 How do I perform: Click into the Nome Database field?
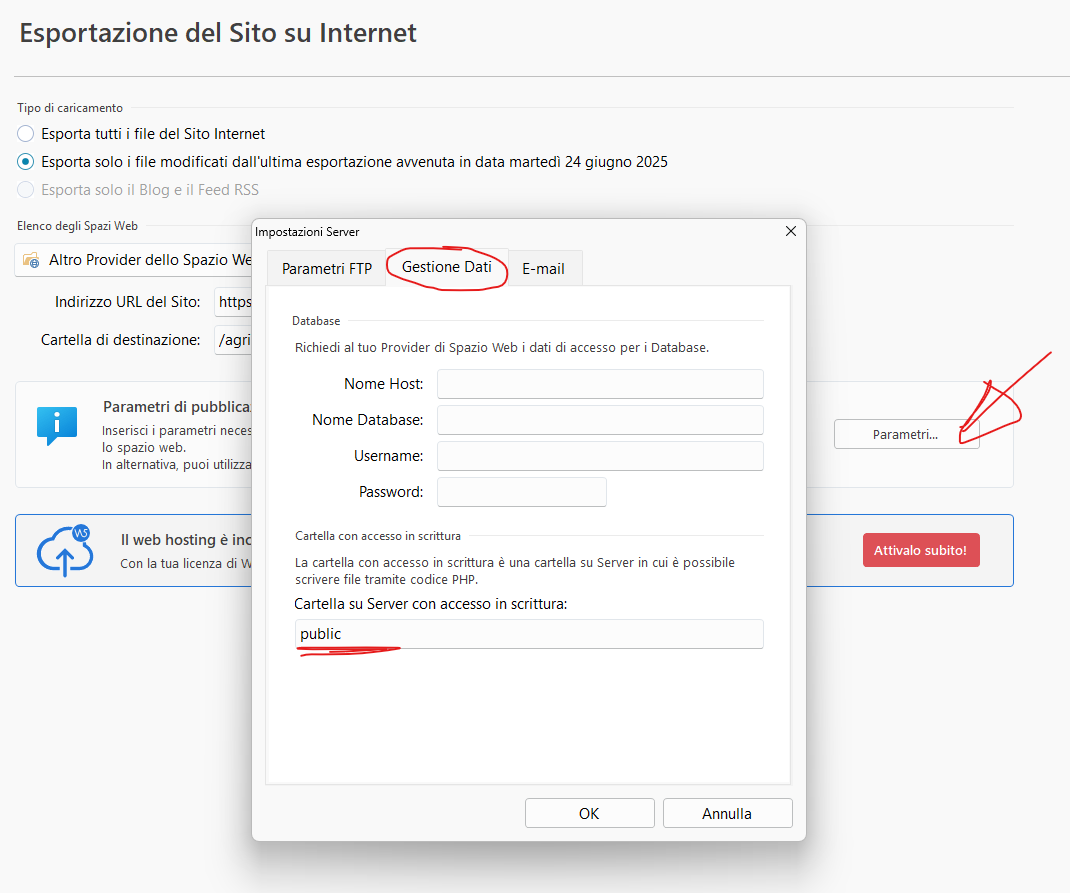(x=600, y=420)
